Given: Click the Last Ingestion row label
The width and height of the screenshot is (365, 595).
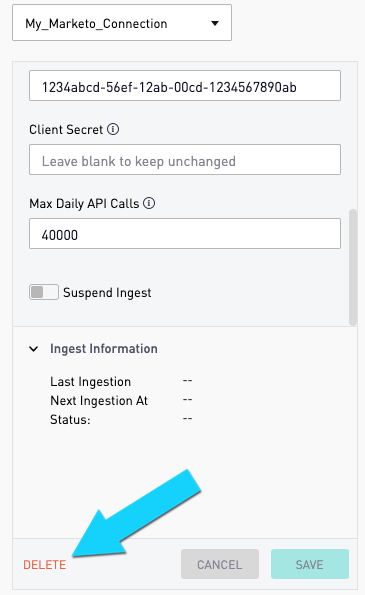Looking at the screenshot, I should click(x=90, y=381).
